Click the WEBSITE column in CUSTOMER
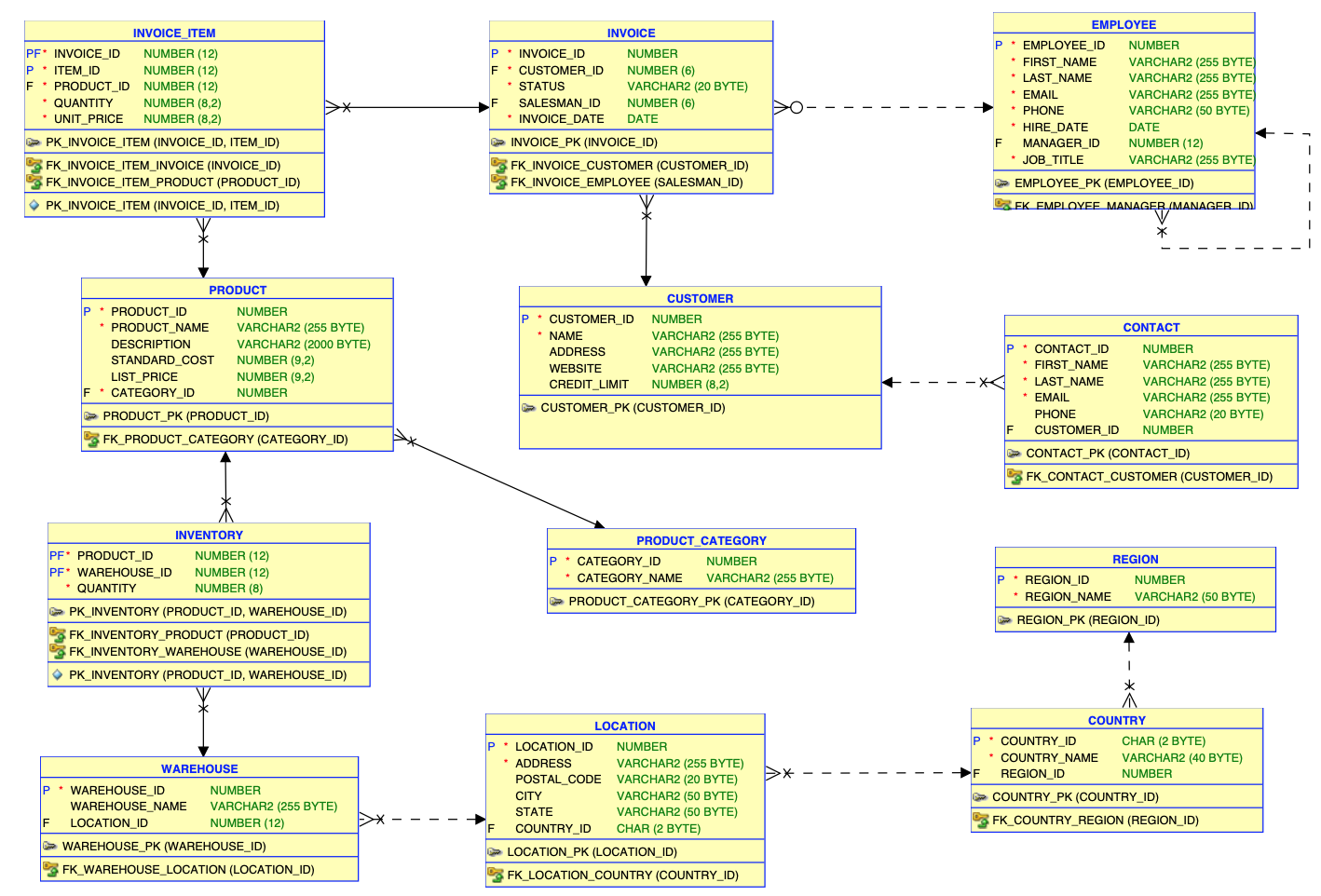 click(x=575, y=369)
